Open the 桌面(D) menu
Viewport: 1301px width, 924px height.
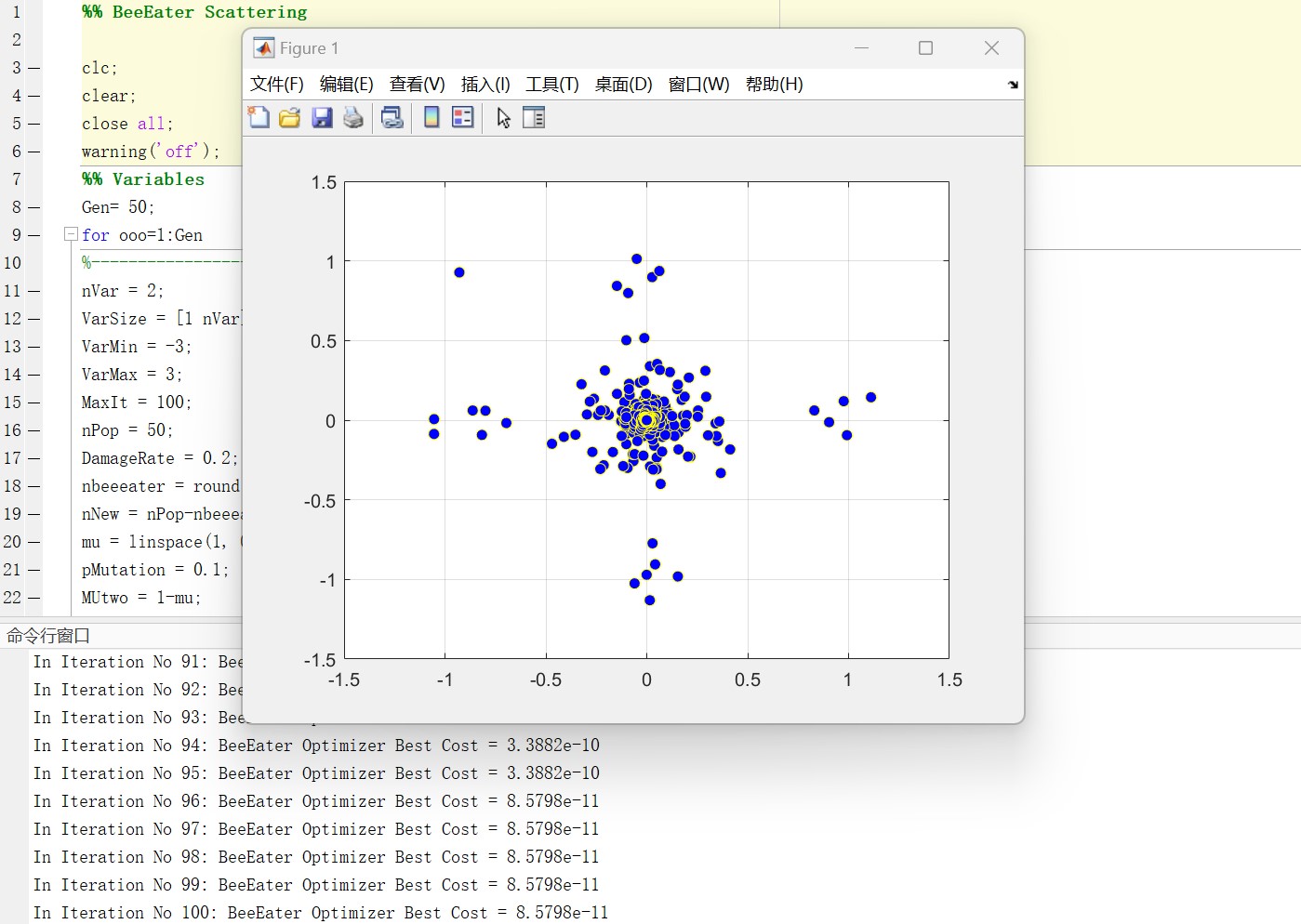(624, 85)
